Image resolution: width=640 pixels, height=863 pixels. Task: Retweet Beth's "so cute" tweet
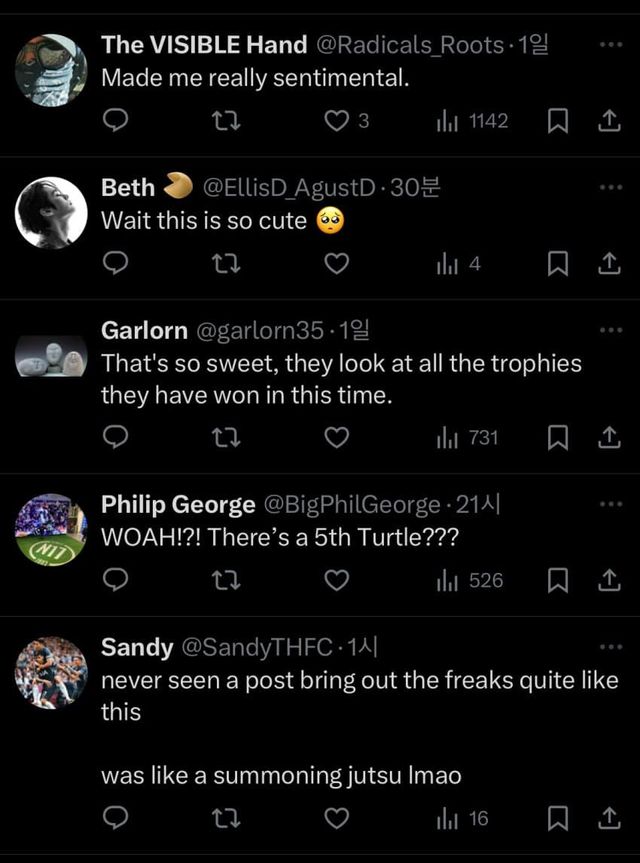pyautogui.click(x=227, y=264)
